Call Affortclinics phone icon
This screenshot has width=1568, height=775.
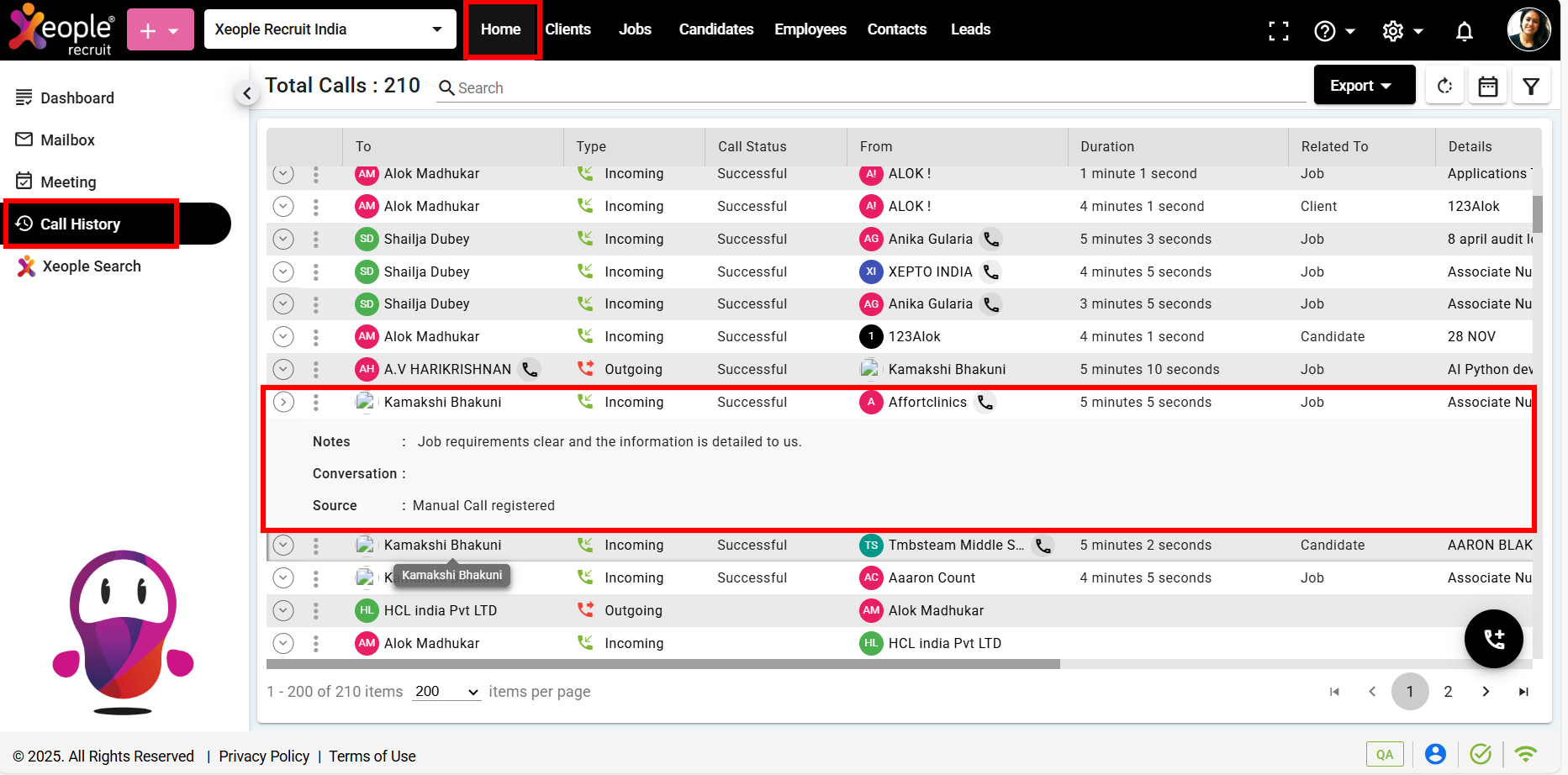pyautogui.click(x=985, y=403)
